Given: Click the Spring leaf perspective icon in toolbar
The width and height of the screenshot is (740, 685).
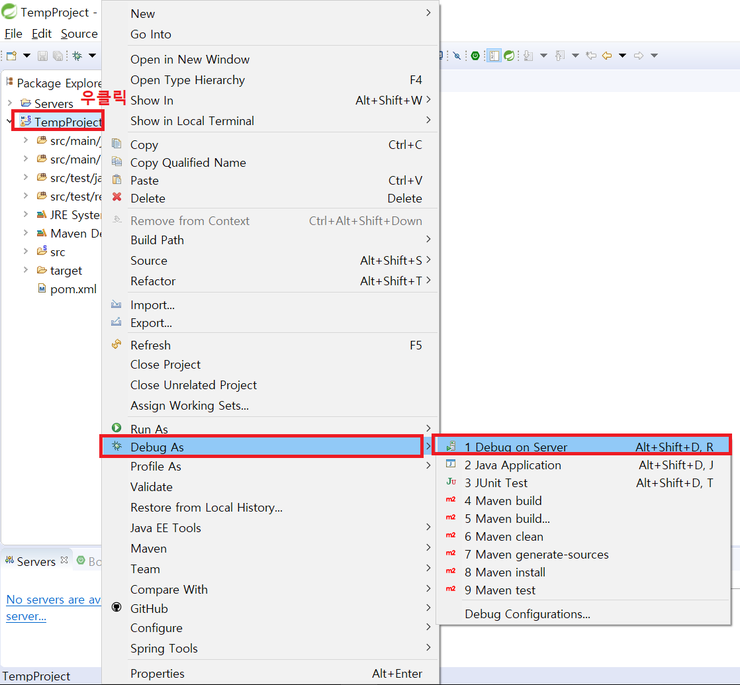Looking at the screenshot, I should tap(509, 56).
